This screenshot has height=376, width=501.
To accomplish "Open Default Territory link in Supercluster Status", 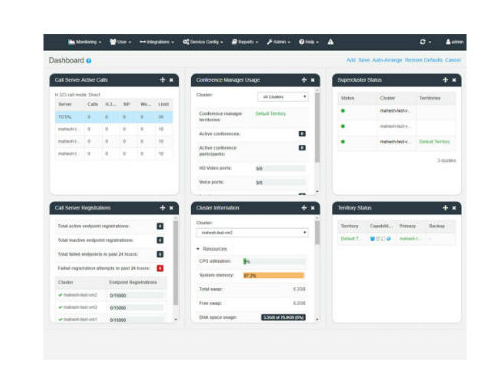I will (x=435, y=142).
